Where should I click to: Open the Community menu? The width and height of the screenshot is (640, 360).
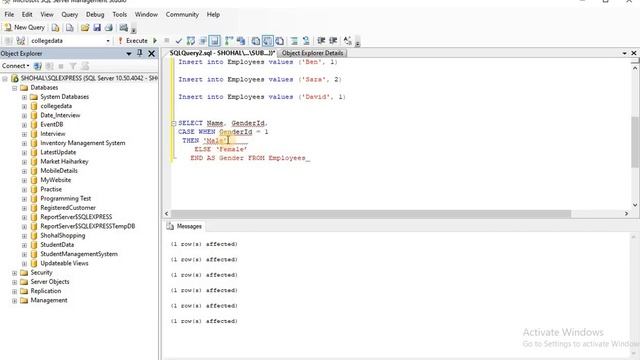[182, 14]
